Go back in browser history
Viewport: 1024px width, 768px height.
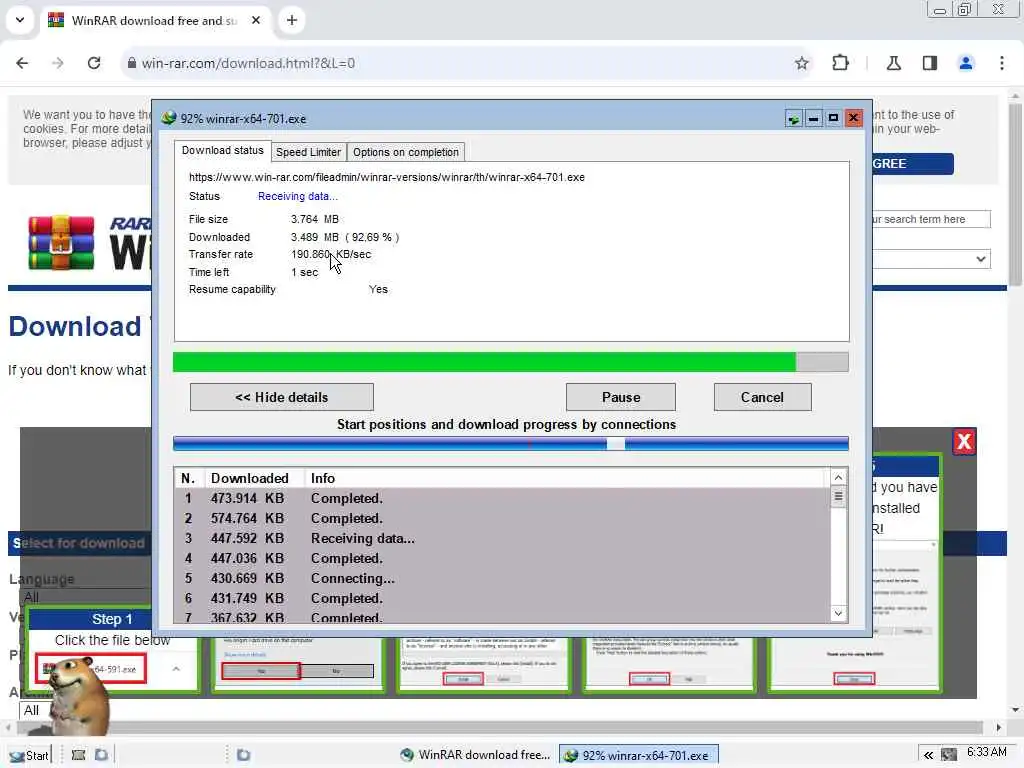tap(22, 63)
